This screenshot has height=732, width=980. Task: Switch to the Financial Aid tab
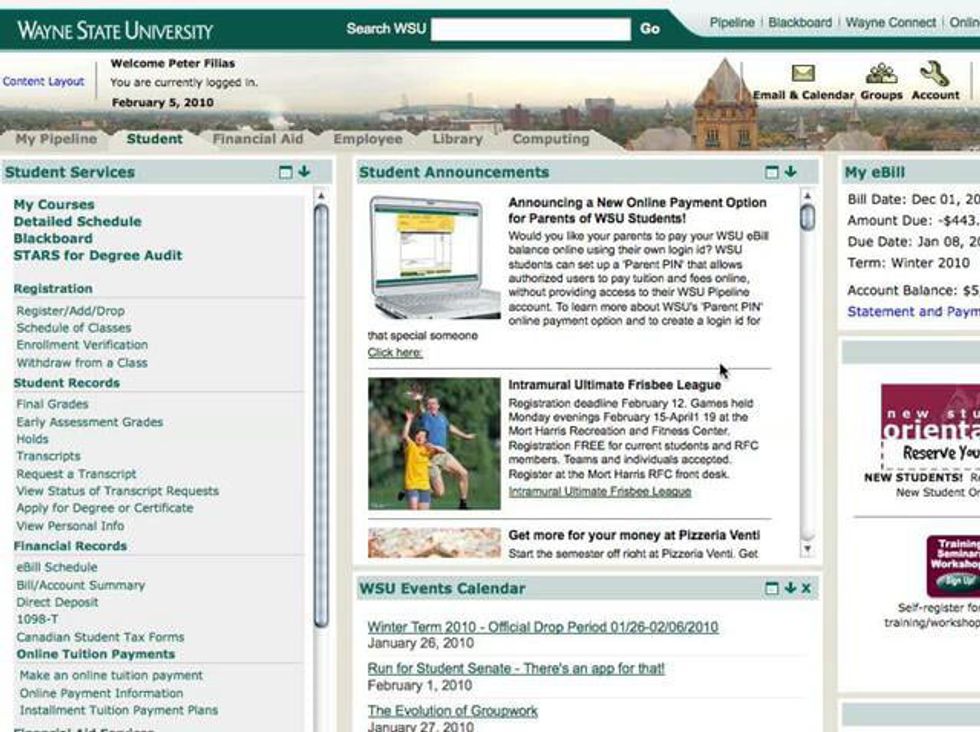coord(257,139)
